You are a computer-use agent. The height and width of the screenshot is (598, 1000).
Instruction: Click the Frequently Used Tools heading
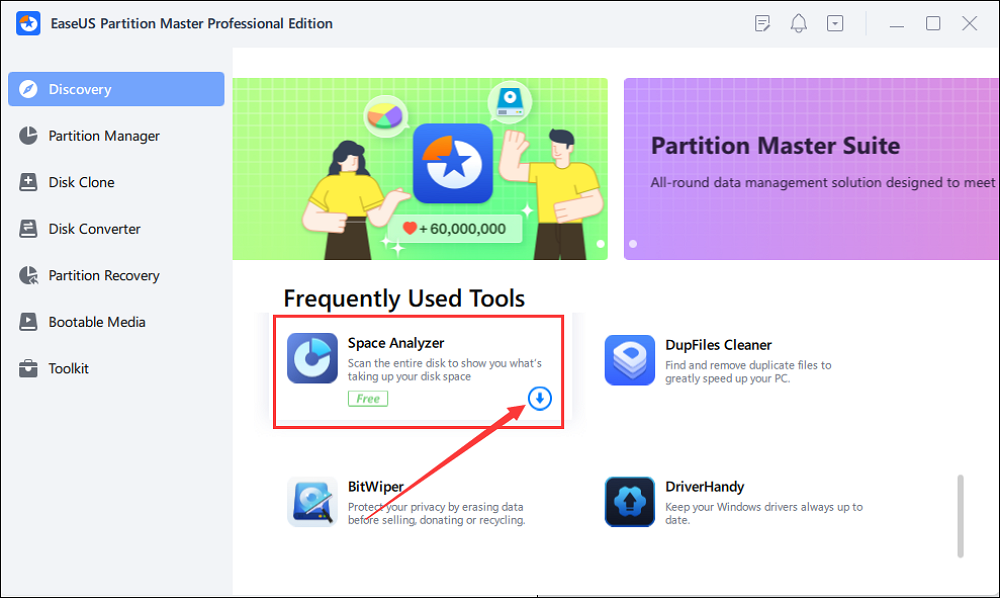(x=404, y=298)
